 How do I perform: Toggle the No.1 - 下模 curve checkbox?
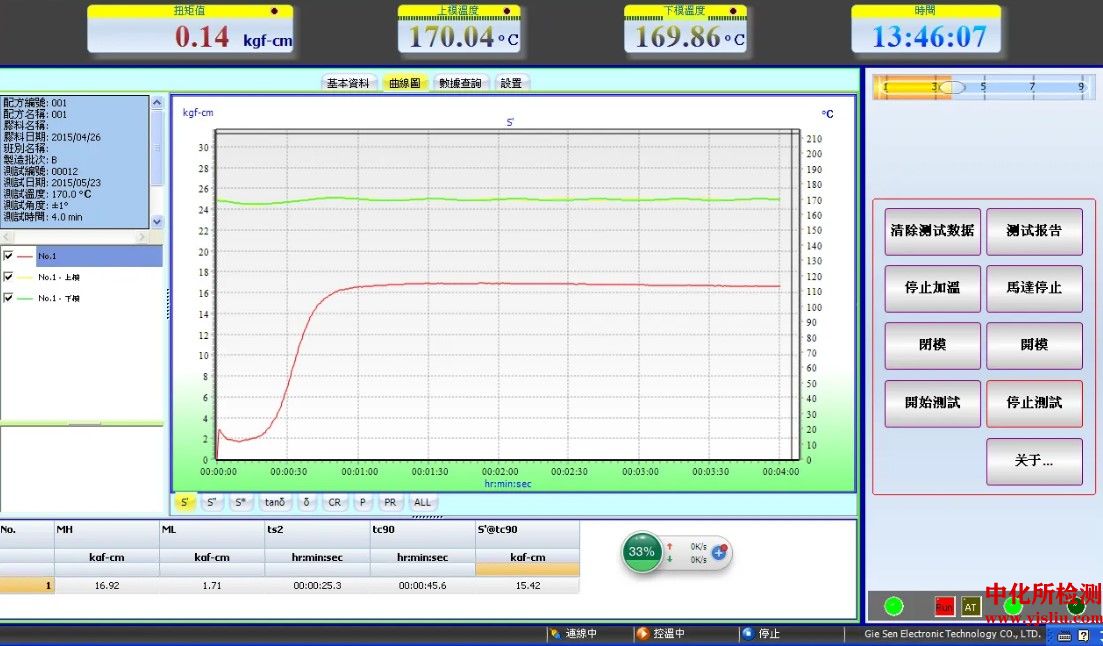tap(8, 298)
